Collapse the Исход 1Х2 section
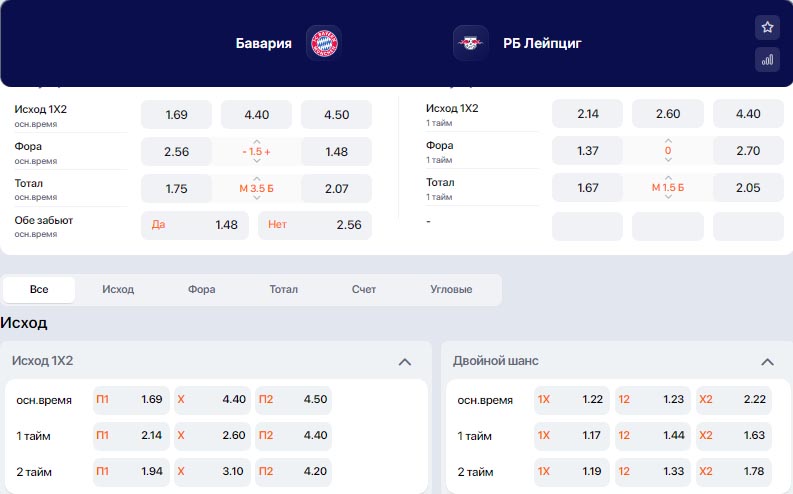The height and width of the screenshot is (494, 793). click(x=405, y=362)
